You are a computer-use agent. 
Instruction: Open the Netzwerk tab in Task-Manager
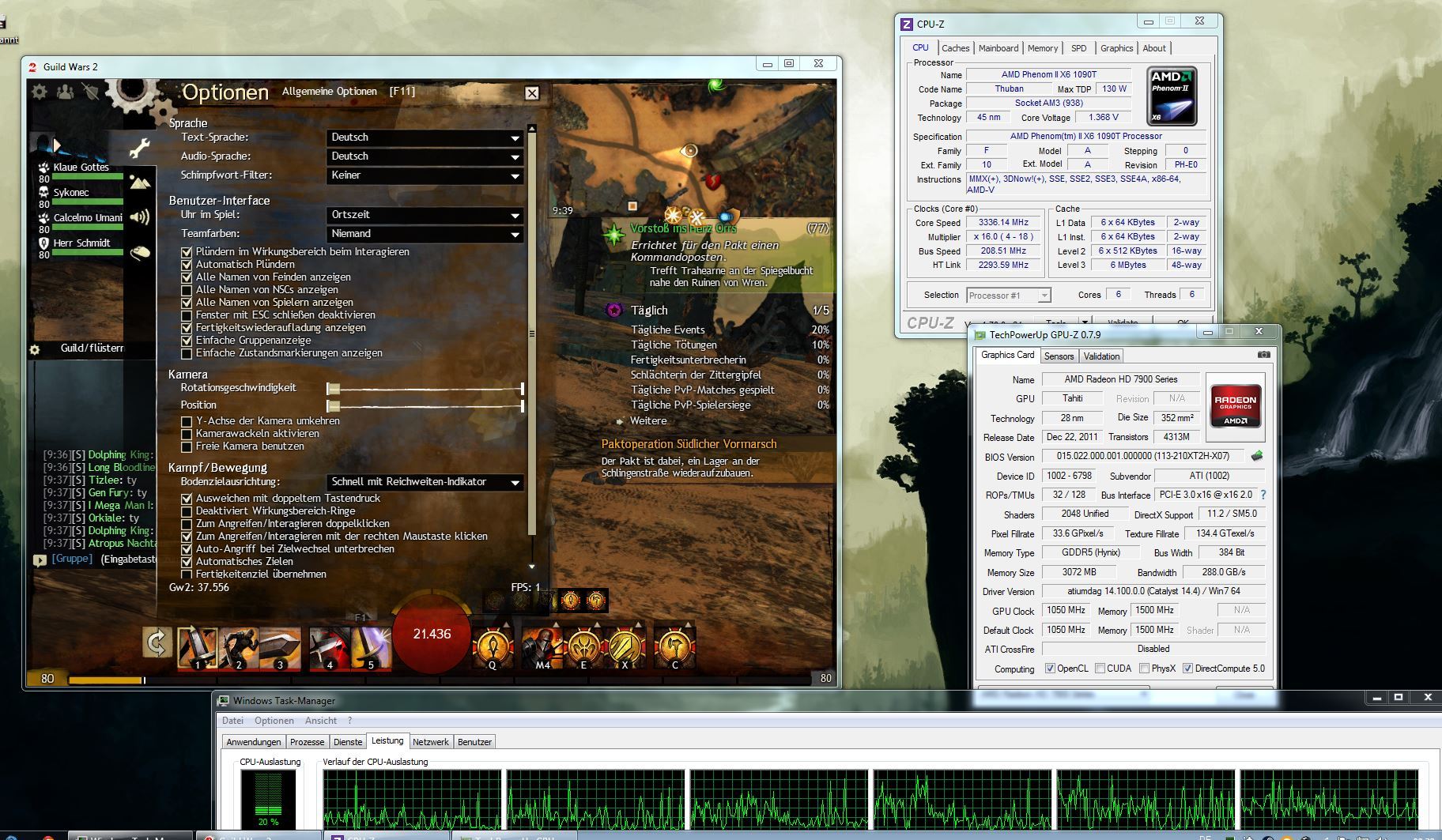point(431,742)
